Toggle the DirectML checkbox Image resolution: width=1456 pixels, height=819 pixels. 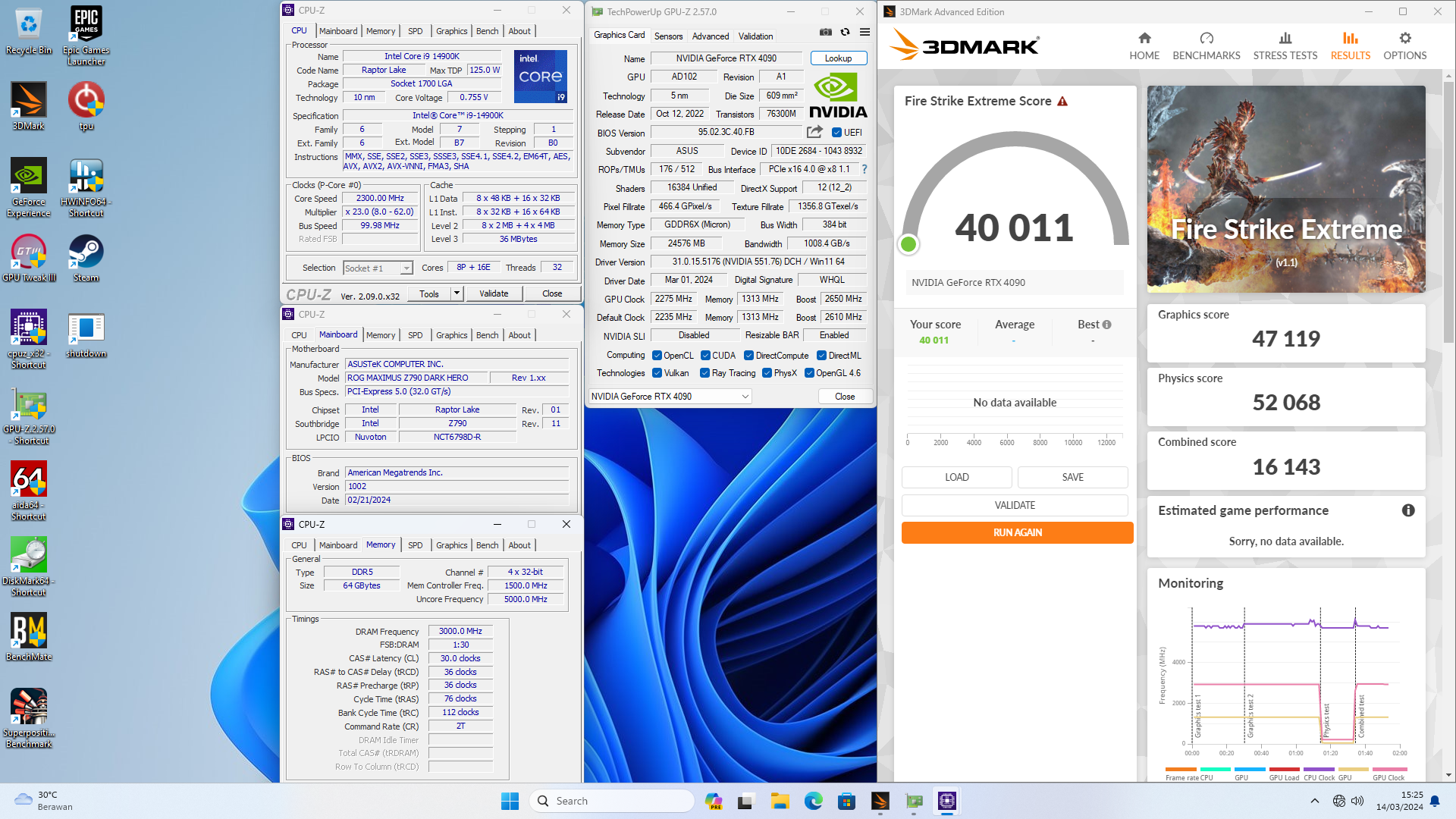click(821, 355)
